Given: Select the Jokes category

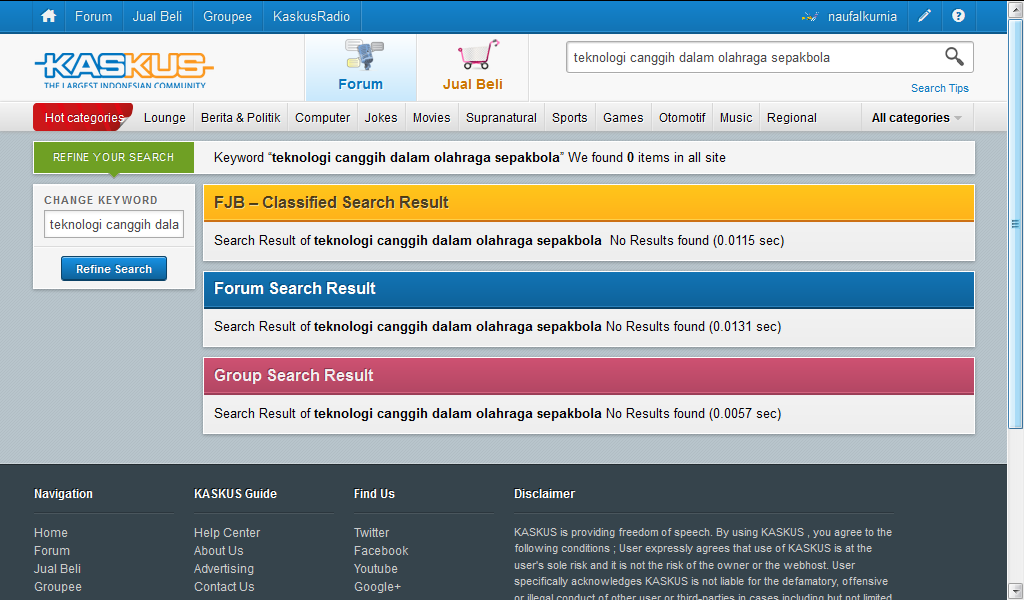Looking at the screenshot, I should (381, 118).
